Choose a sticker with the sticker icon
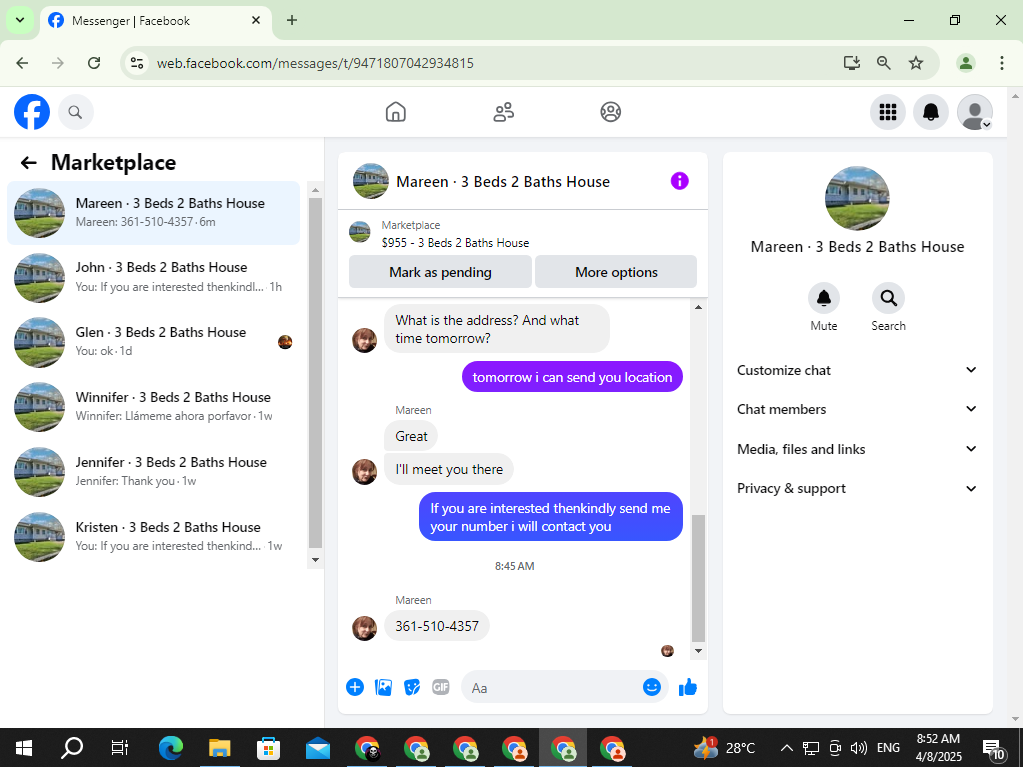Image resolution: width=1023 pixels, height=767 pixels. (x=412, y=687)
